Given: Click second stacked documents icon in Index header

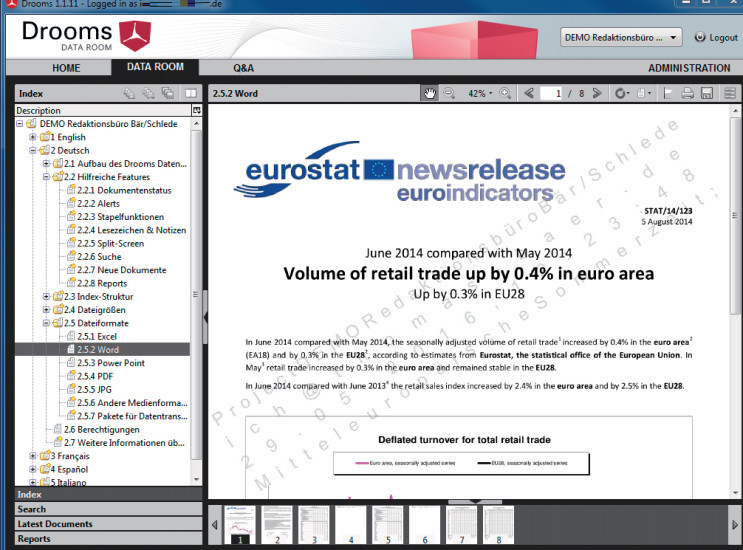Looking at the screenshot, I should (x=148, y=93).
